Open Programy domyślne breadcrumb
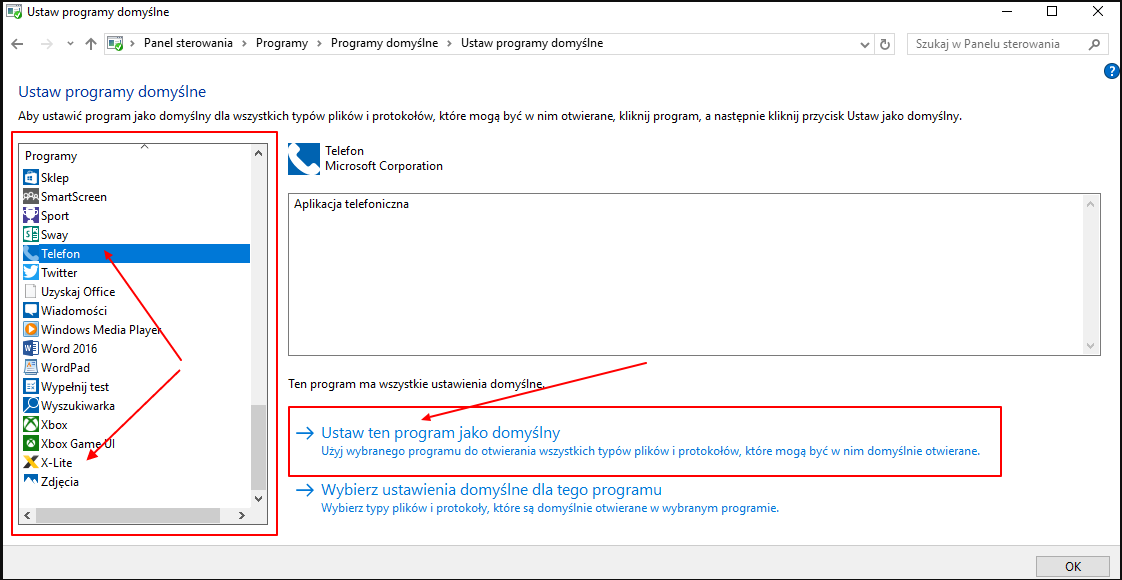The height and width of the screenshot is (580, 1122). click(x=384, y=44)
